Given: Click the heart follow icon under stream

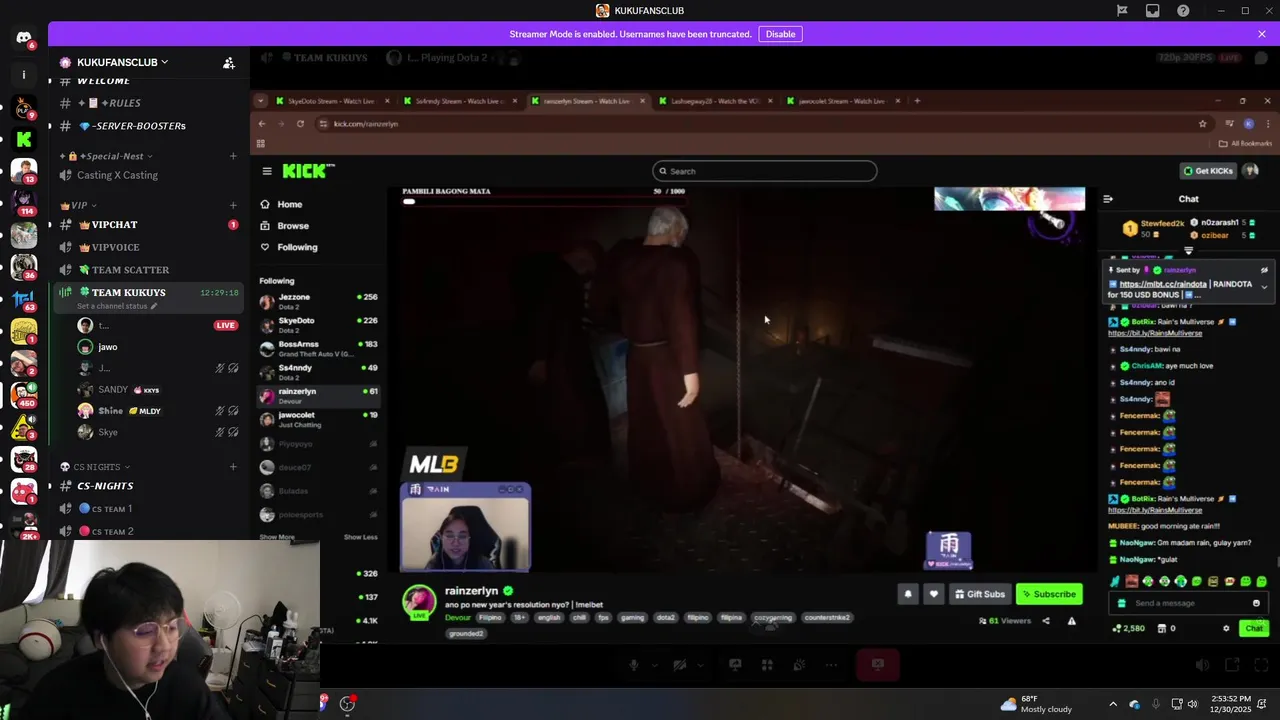Looking at the screenshot, I should pos(933,594).
